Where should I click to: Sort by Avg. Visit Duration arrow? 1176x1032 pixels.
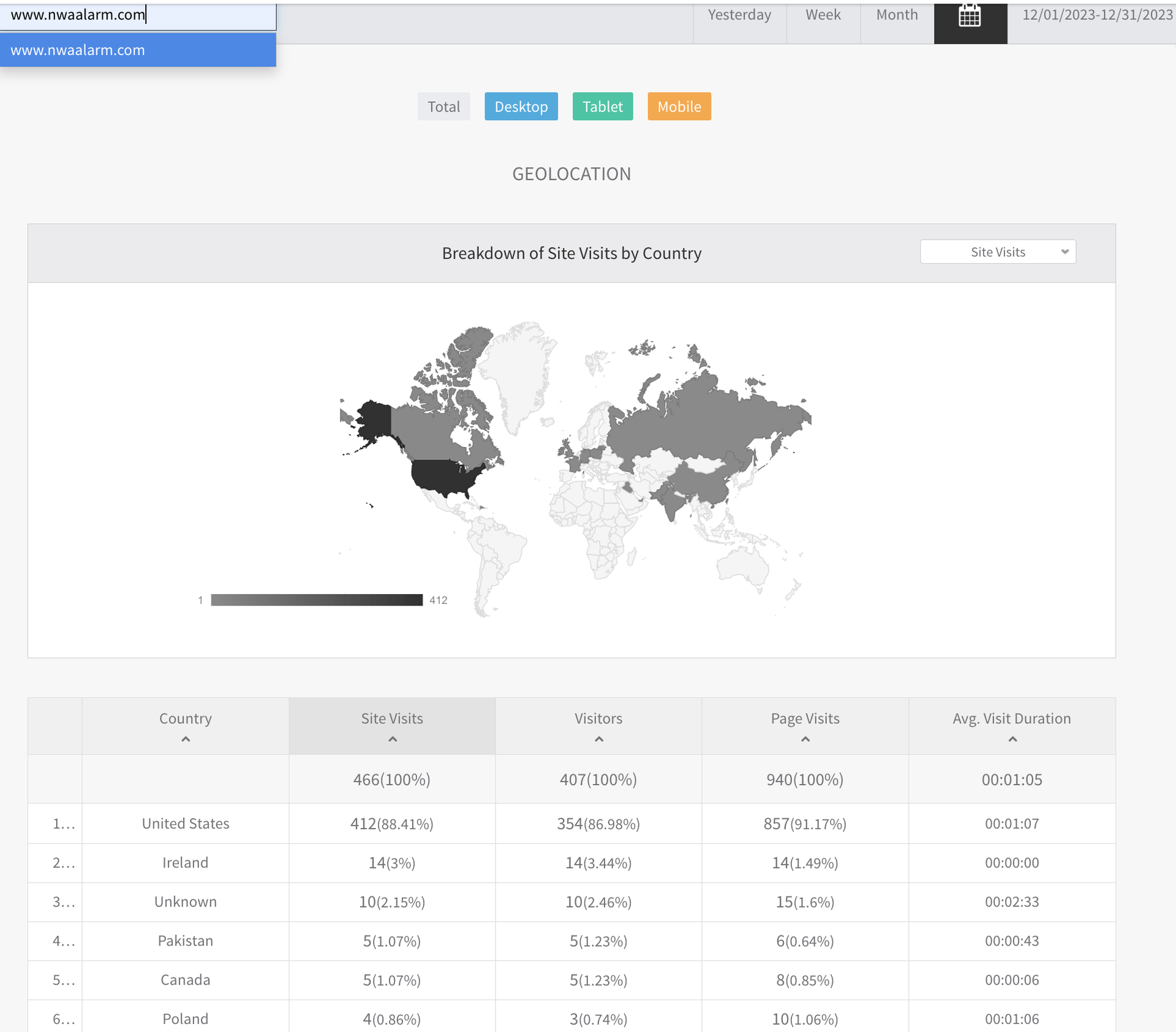(x=1012, y=739)
